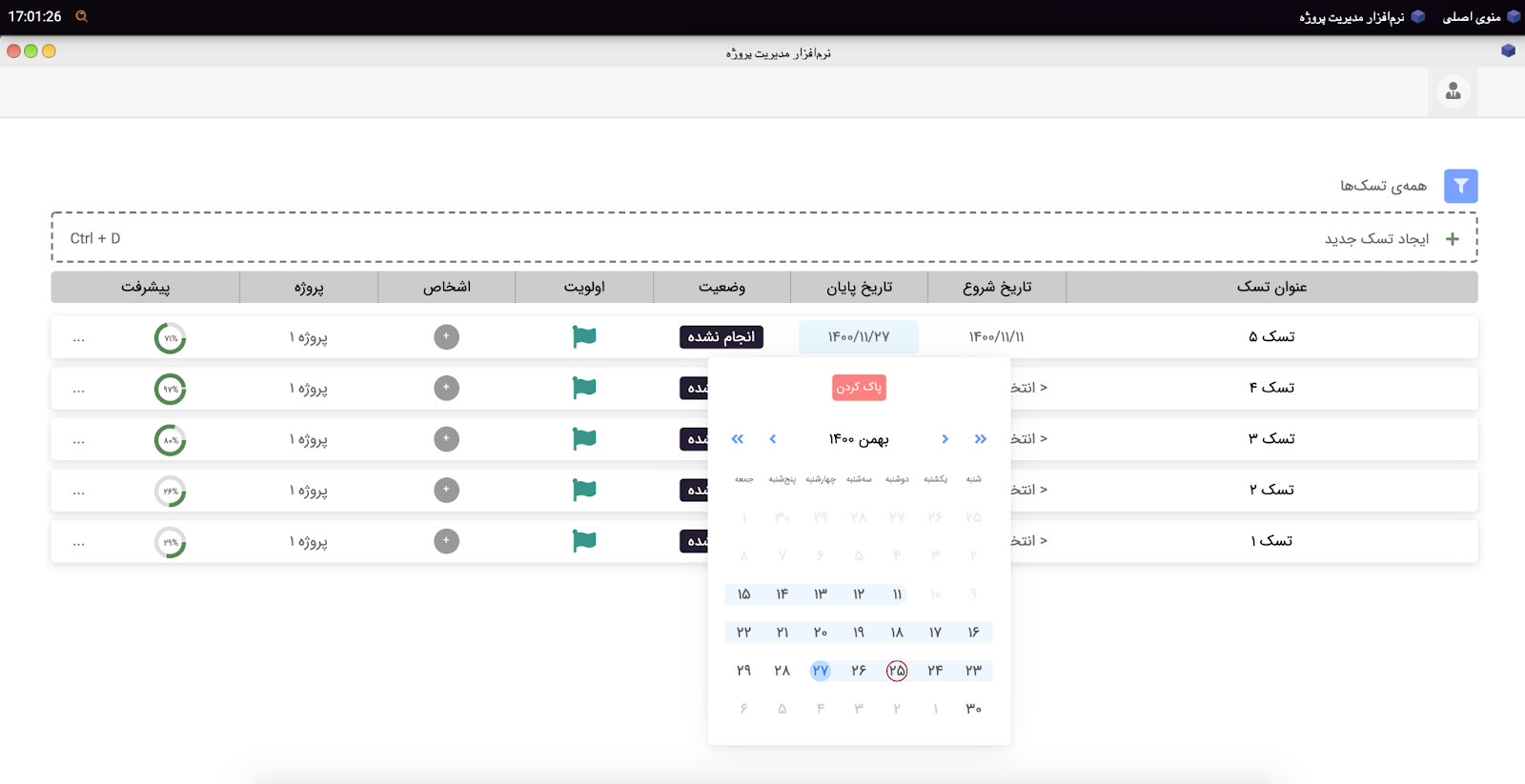Add a person to تسک ۳
Screen dimensions: 1525x784
coord(446,439)
